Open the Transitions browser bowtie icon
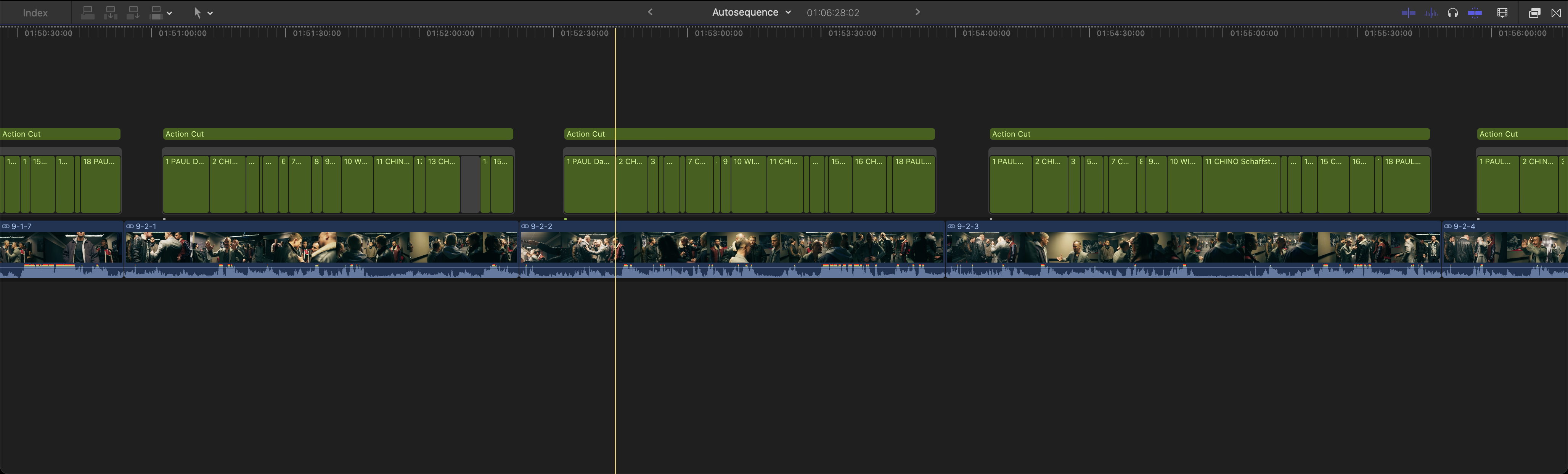 tap(1556, 13)
